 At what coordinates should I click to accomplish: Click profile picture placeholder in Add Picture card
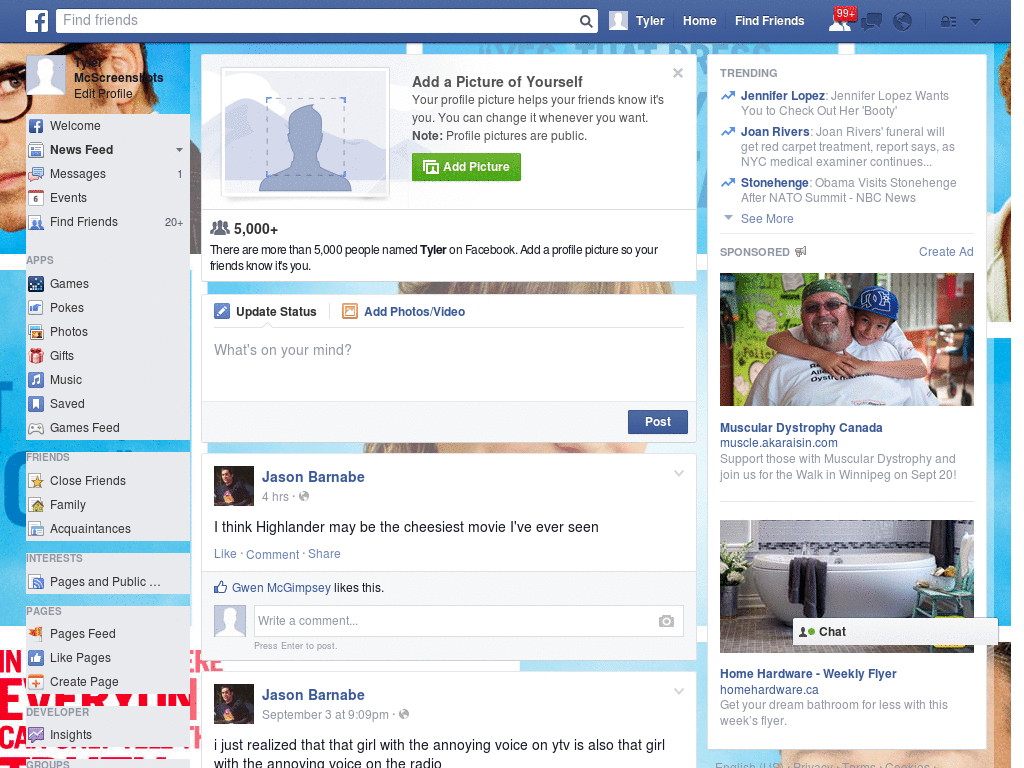pos(306,133)
